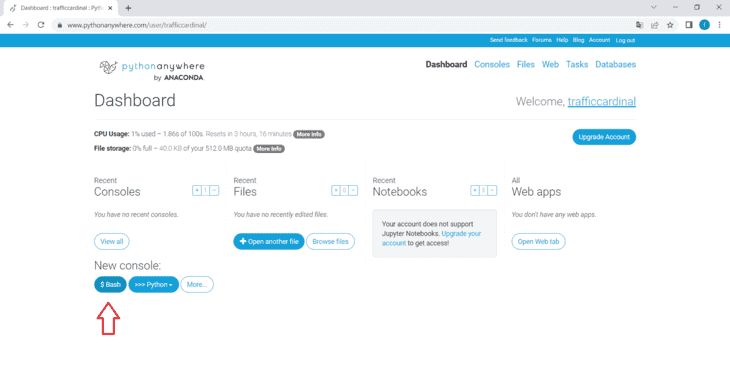Click the browser side panel icon
Viewport: 730px width, 379px height.
click(689, 25)
